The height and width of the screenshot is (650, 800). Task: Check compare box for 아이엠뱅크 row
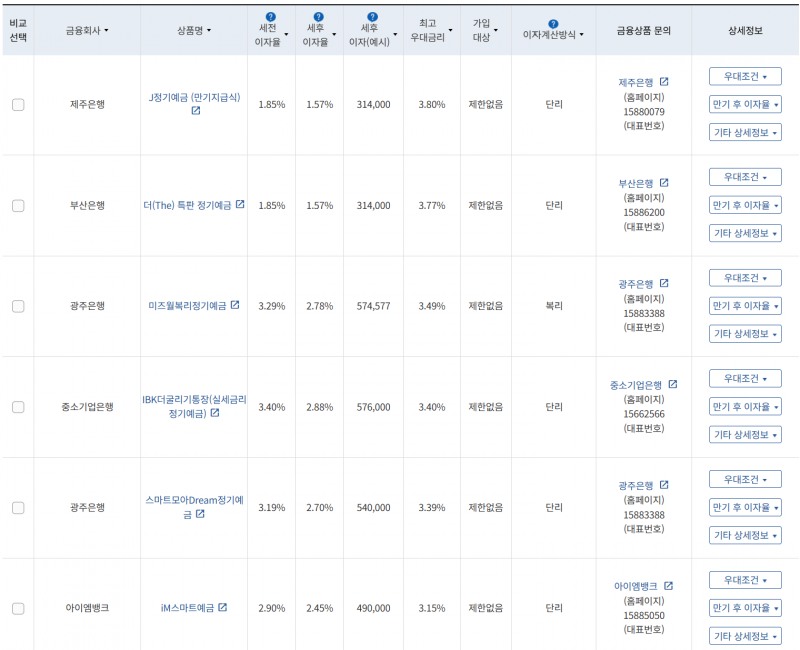pyautogui.click(x=18, y=608)
